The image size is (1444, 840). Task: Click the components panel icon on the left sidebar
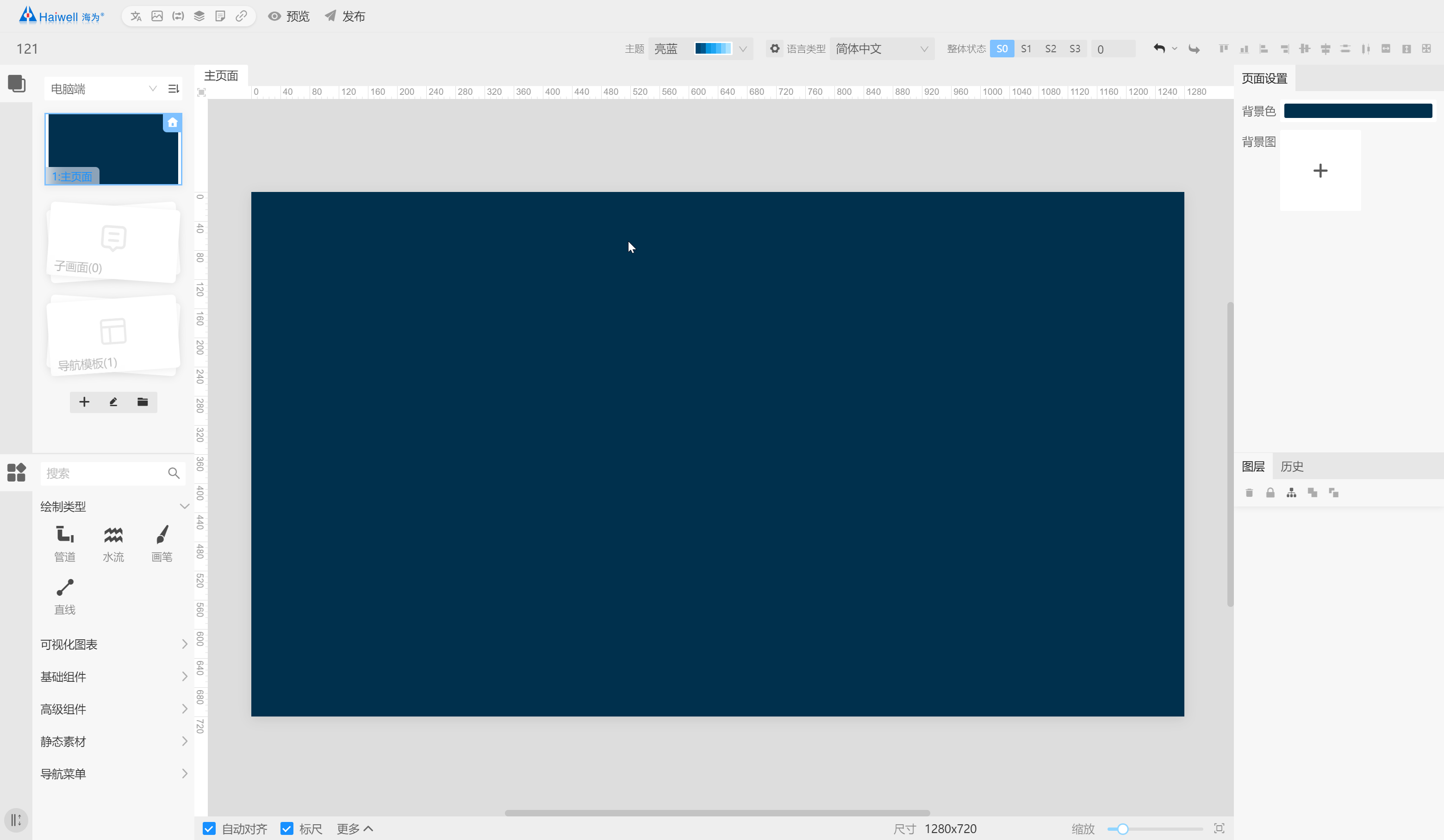coord(17,472)
